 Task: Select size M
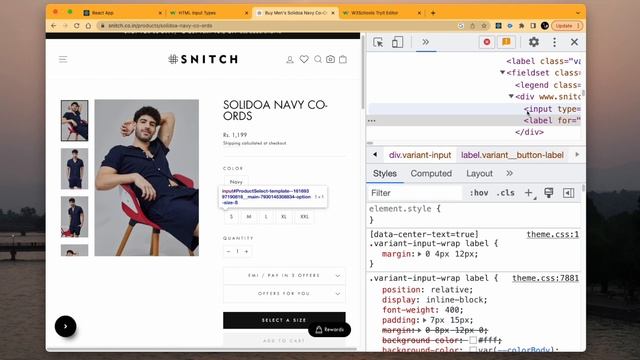point(249,217)
